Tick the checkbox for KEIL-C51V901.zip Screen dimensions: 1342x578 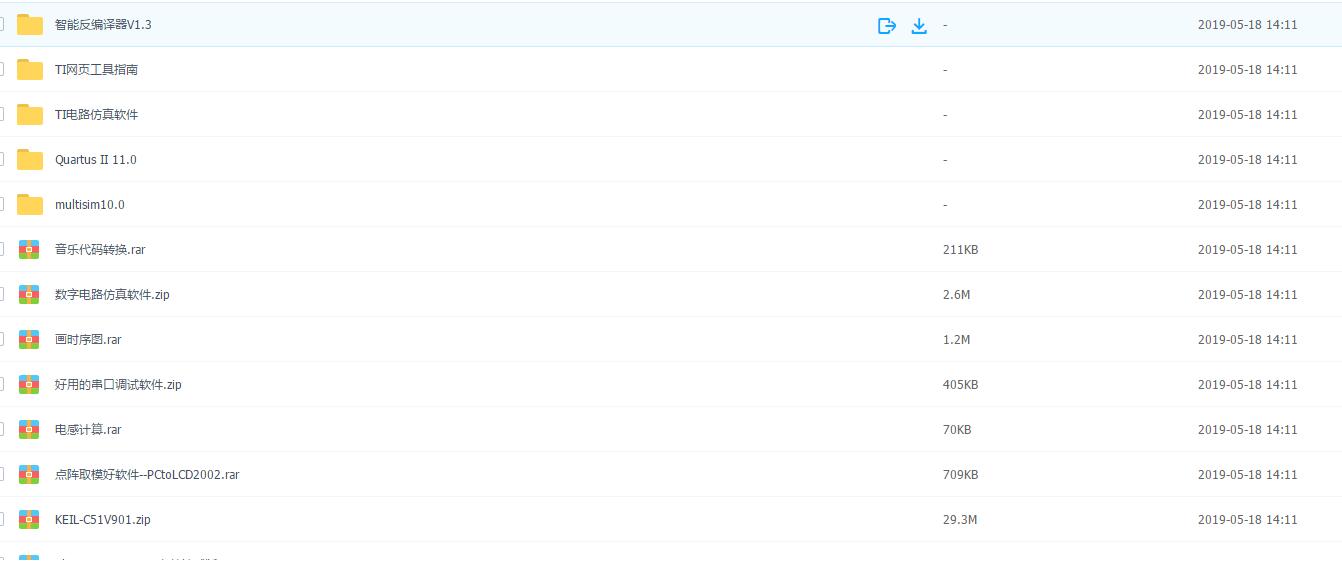pyautogui.click(x=1, y=519)
